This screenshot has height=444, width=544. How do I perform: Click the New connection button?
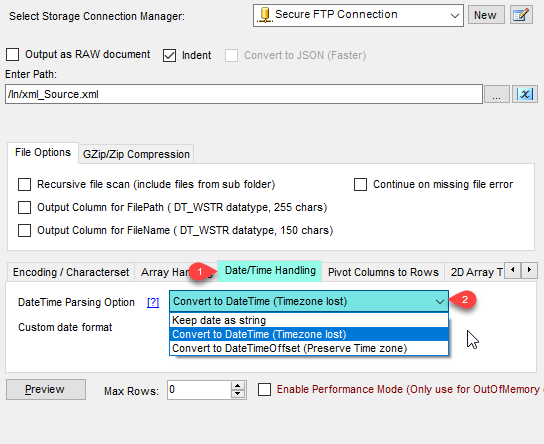click(486, 15)
